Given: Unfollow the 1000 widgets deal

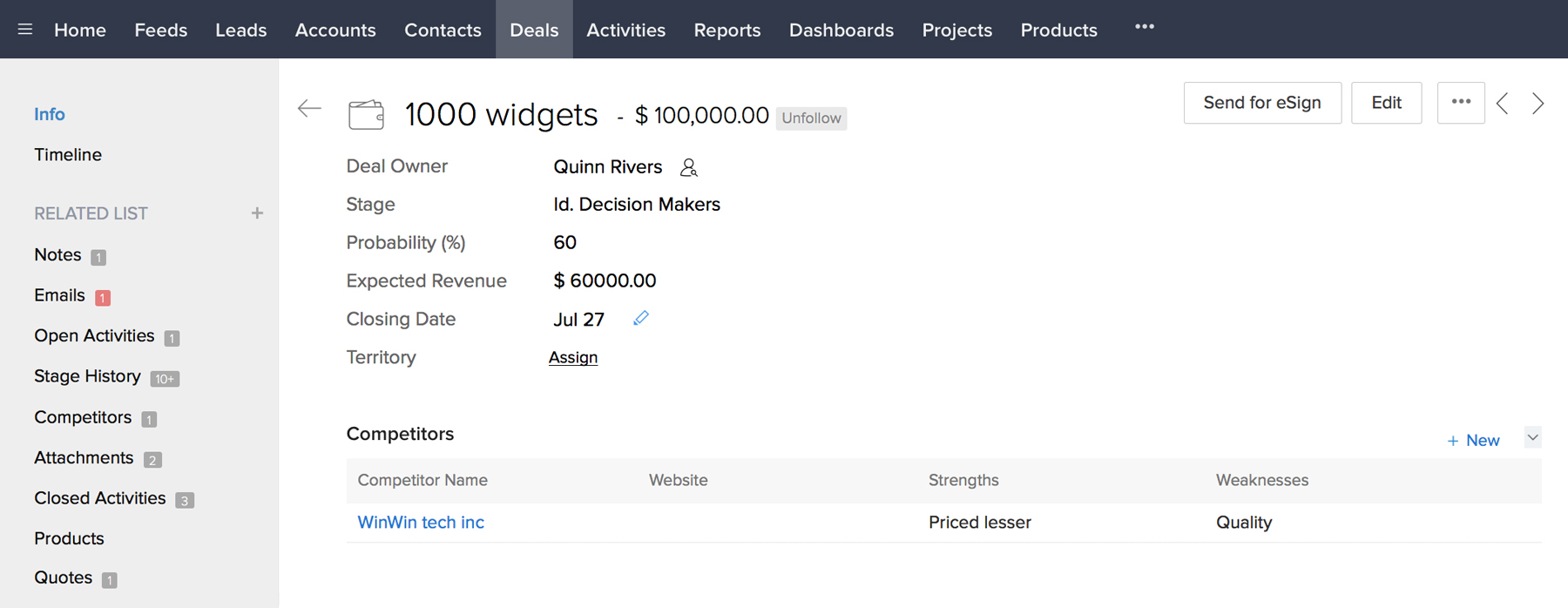Looking at the screenshot, I should pos(811,118).
